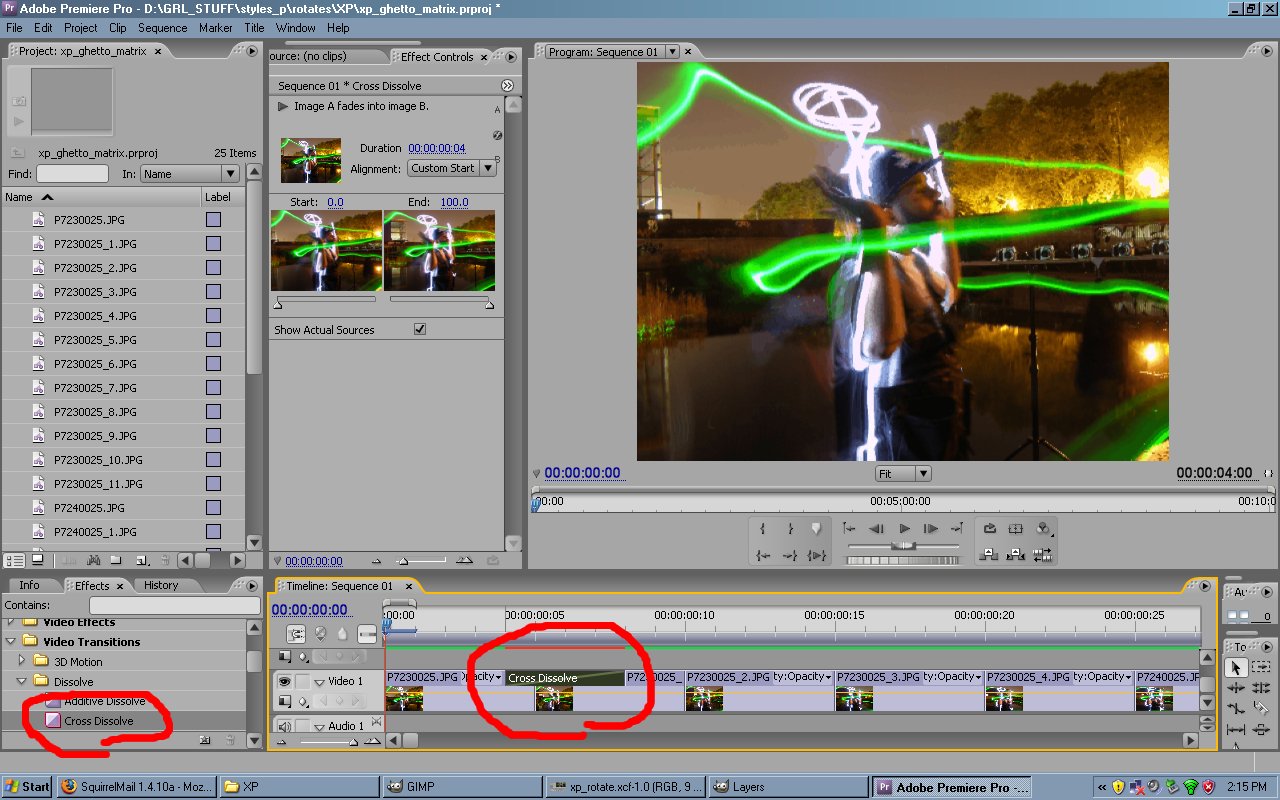
Task: Select the Selection tool in Tools panel
Action: click(x=1237, y=667)
